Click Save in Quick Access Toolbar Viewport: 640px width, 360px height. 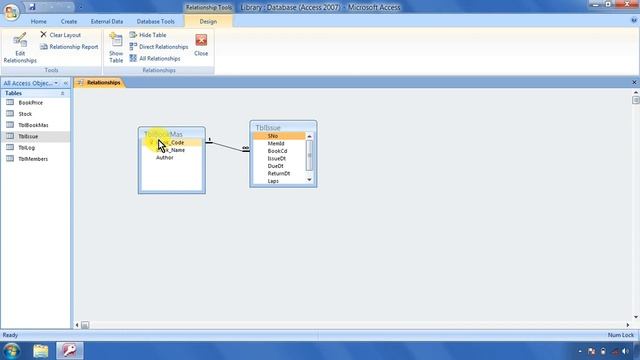pos(32,7)
